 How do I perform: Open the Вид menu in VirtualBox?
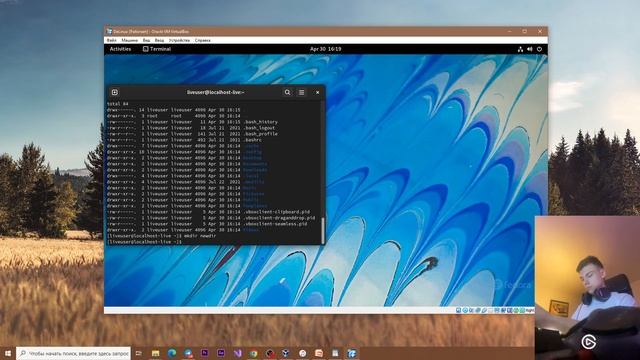click(x=146, y=40)
